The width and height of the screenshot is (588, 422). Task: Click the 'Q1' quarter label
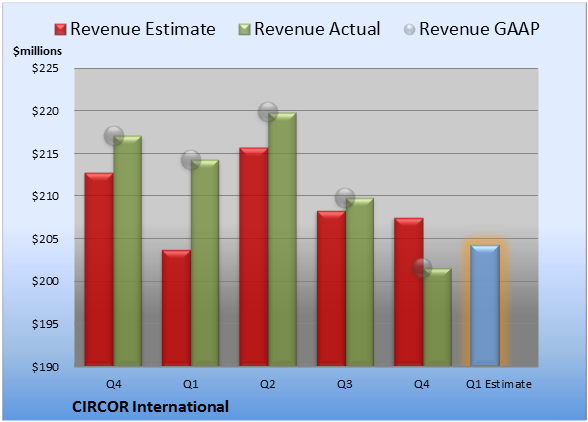190,384
